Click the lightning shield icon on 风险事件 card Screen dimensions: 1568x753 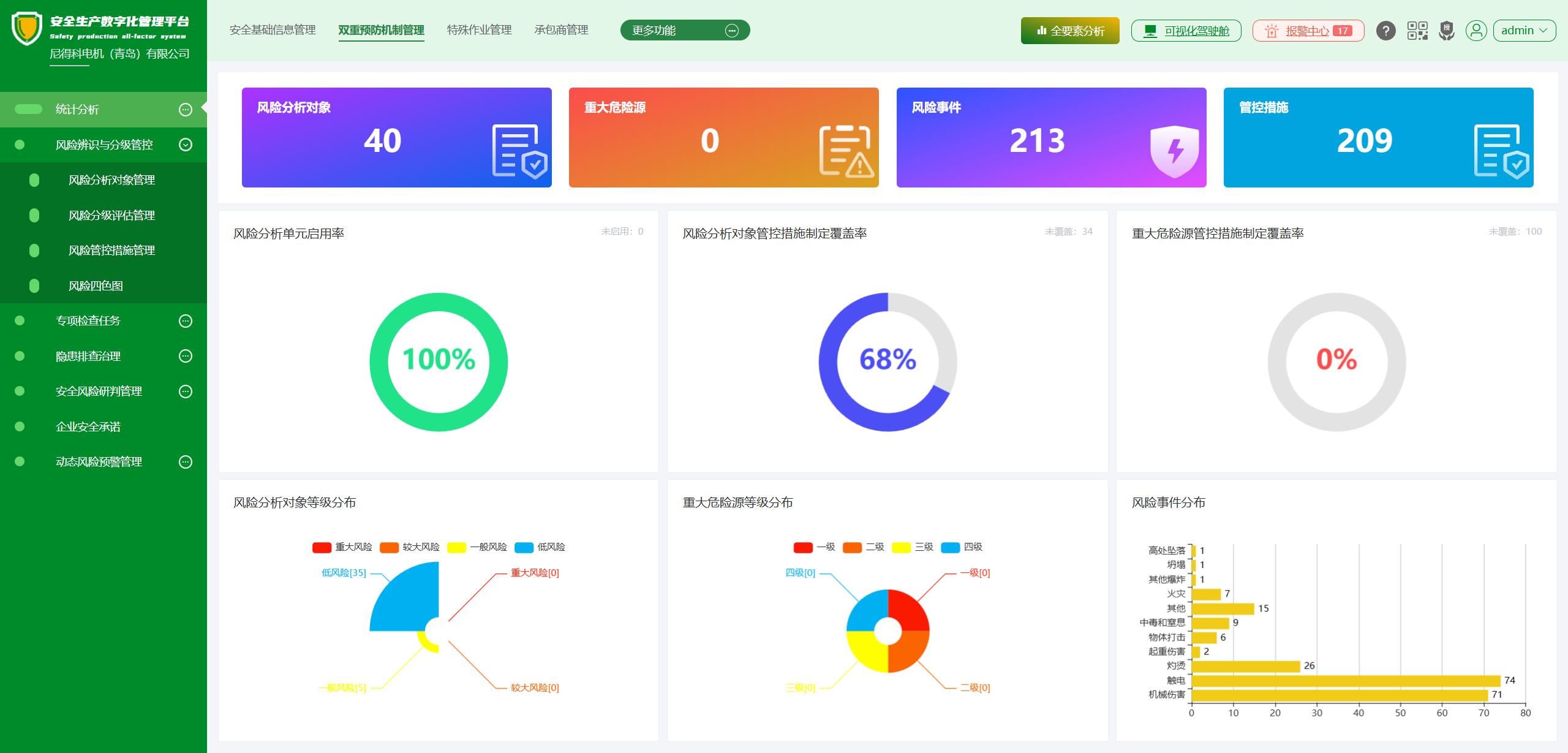[x=1174, y=151]
